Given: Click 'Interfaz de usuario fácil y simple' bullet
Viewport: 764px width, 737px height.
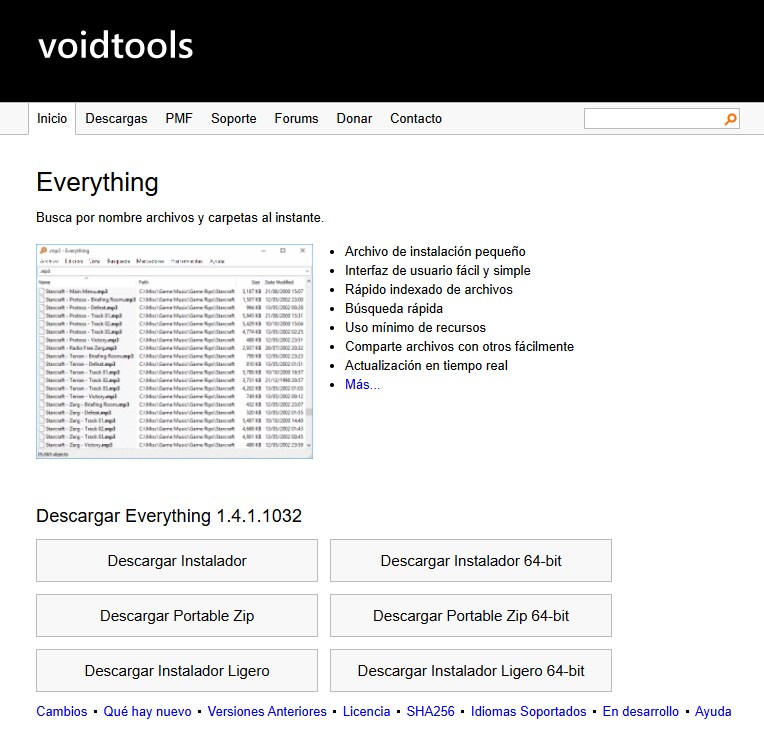Looking at the screenshot, I should pyautogui.click(x=438, y=270).
